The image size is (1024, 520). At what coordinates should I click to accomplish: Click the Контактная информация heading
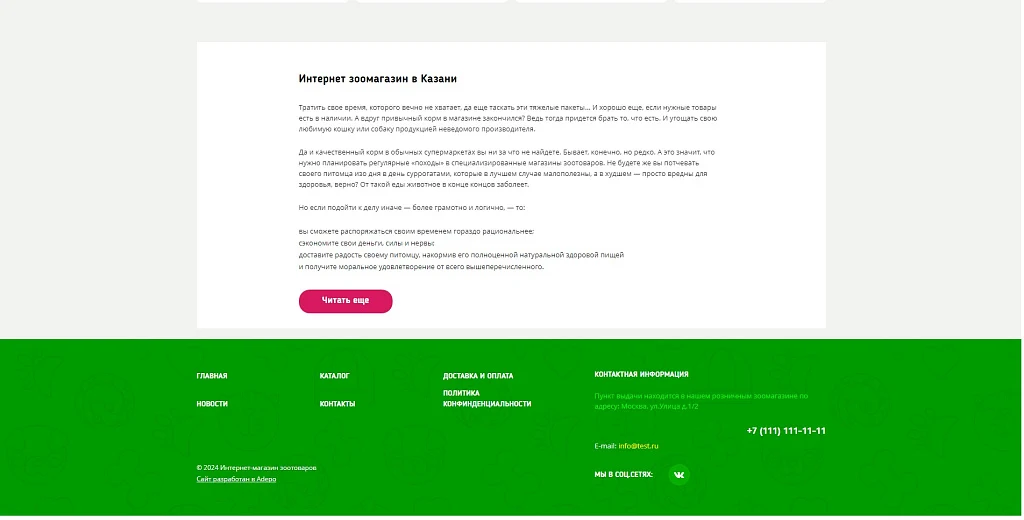(641, 375)
